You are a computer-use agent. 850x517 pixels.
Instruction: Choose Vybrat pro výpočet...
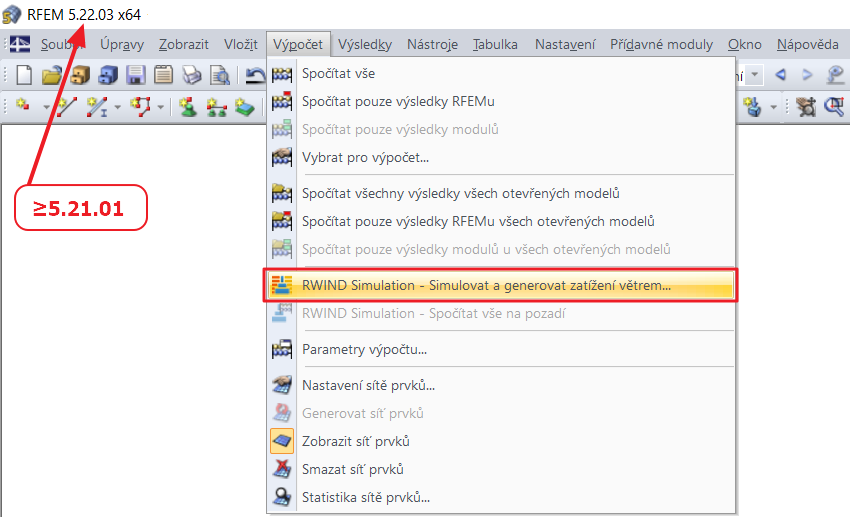click(503, 158)
